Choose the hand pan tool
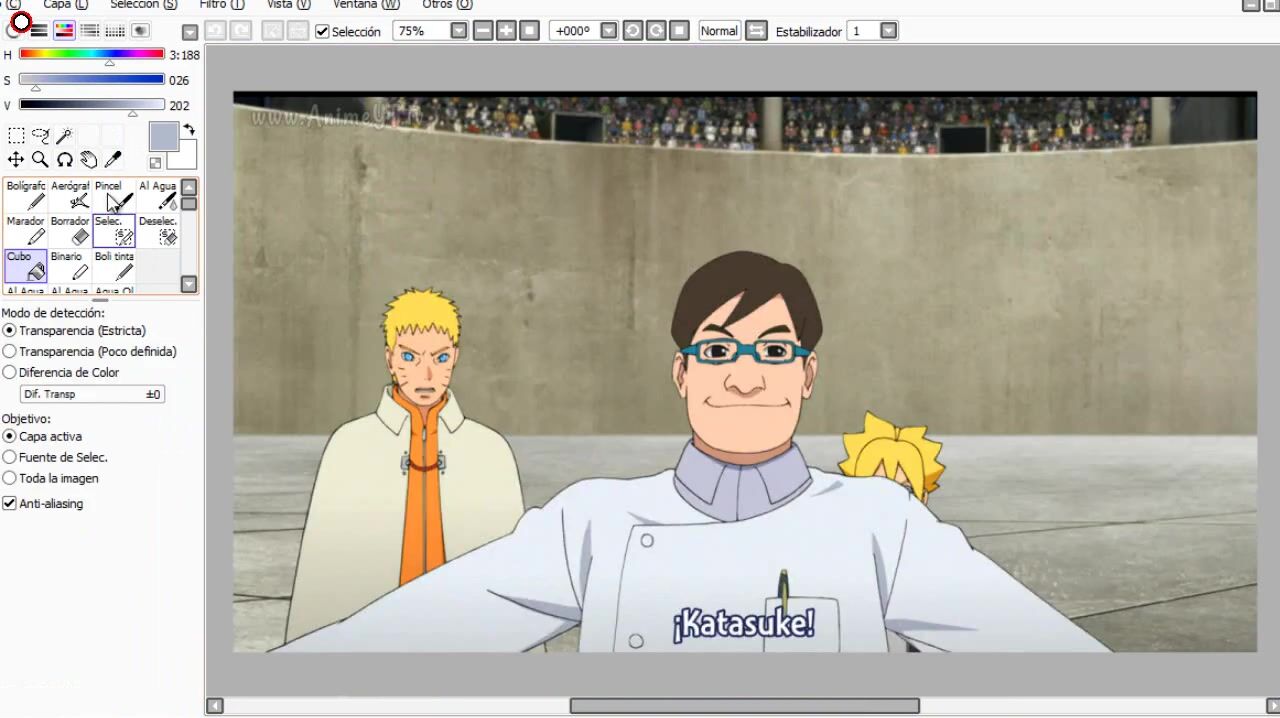1280x718 pixels. pos(89,160)
